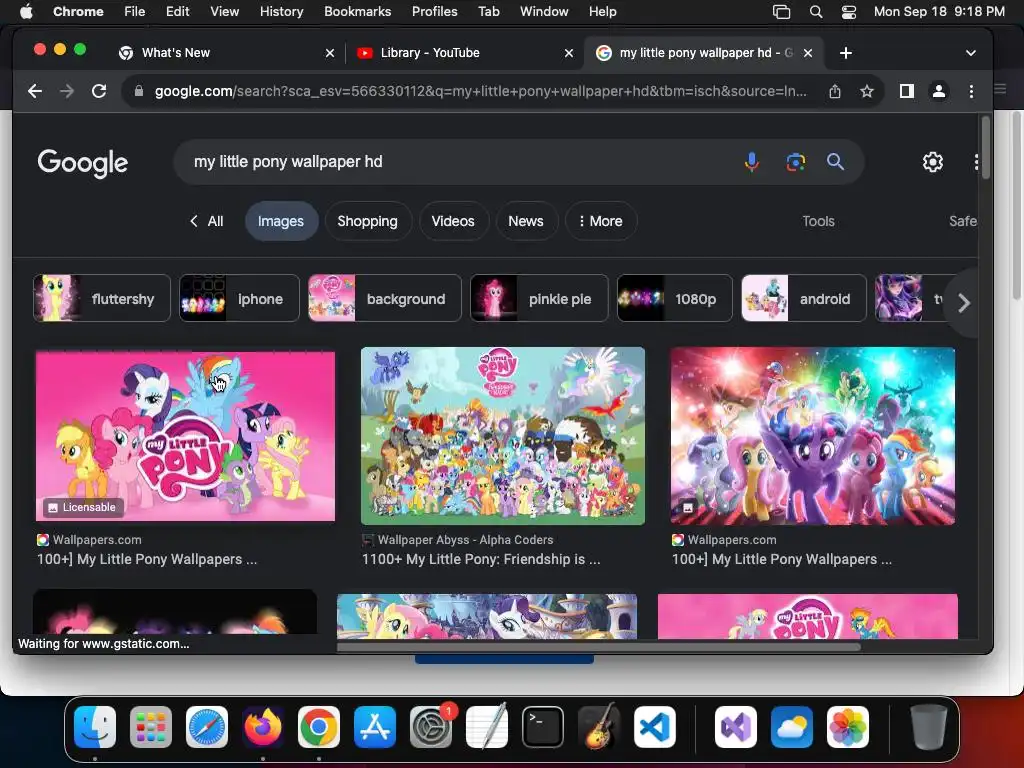This screenshot has height=768, width=1024.
Task: Open Safari from the Dock
Action: [207, 727]
